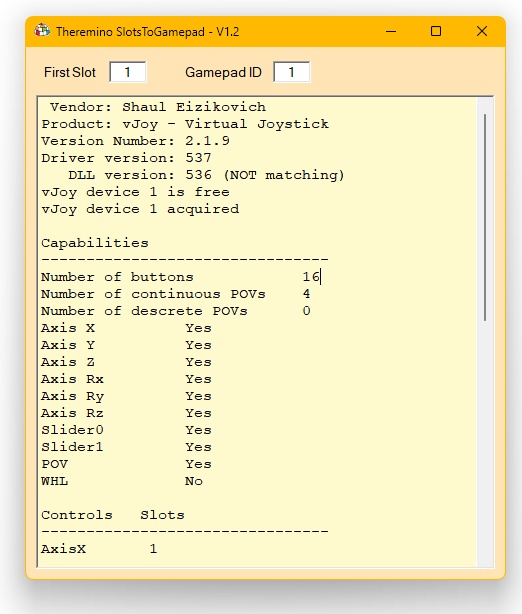Click the 'First Slot' label
This screenshot has height=614, width=522.
[x=70, y=72]
